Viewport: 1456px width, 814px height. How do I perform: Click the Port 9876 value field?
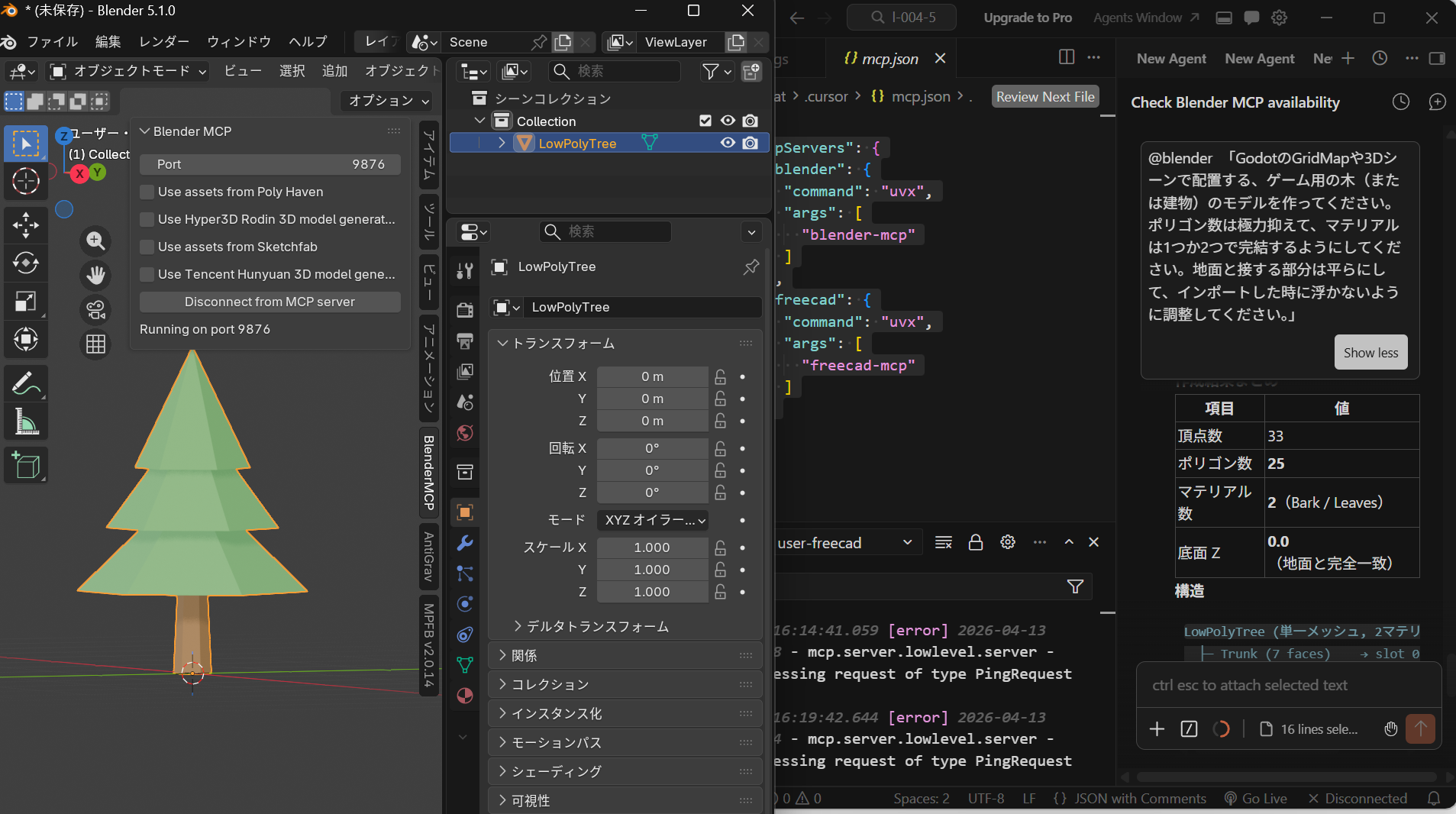270,165
